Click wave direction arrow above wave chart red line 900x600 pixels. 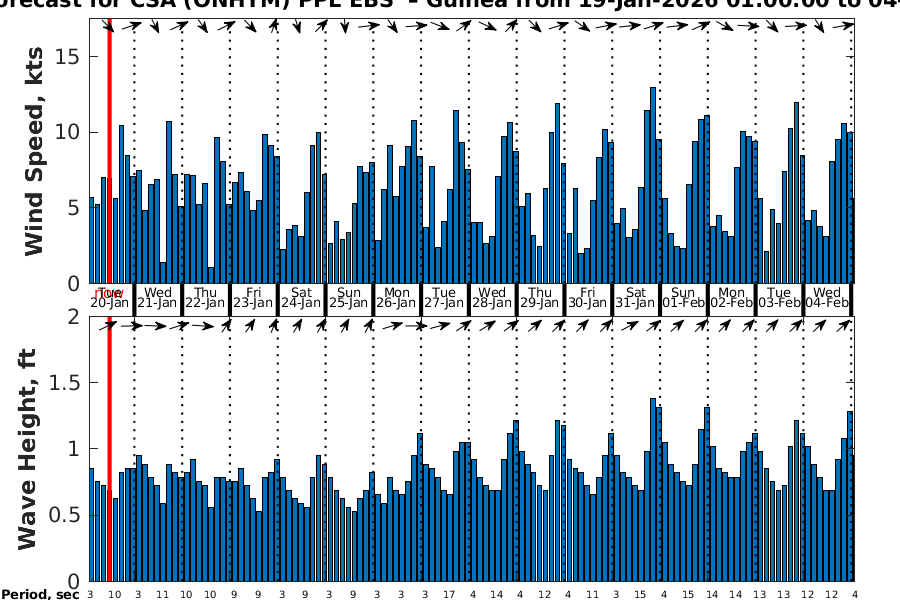coord(108,325)
